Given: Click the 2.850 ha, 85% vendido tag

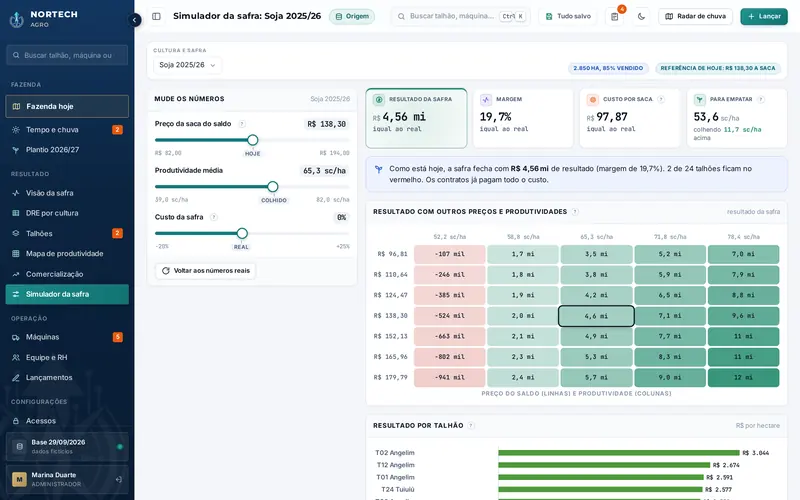Looking at the screenshot, I should click(x=608, y=68).
